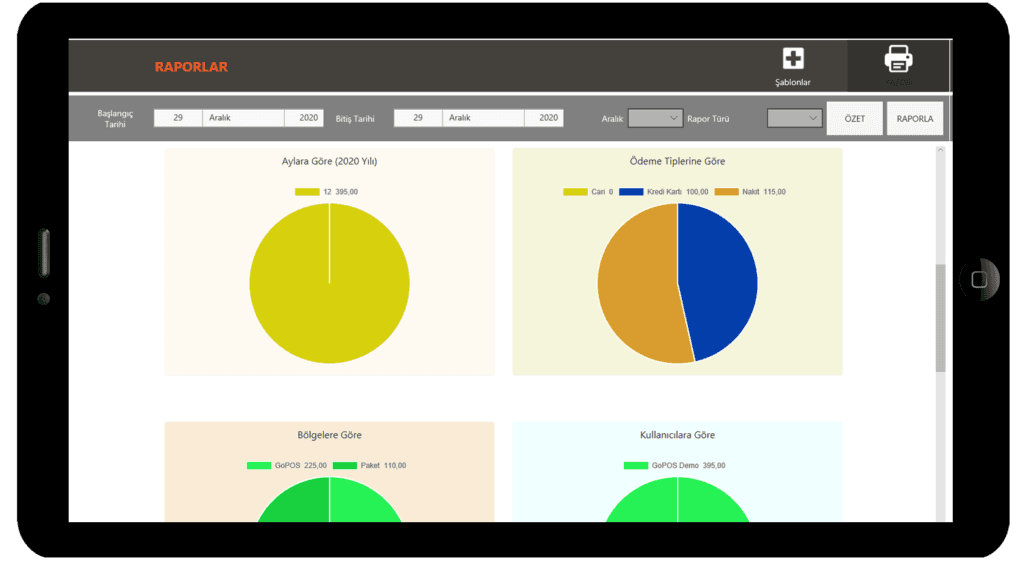Select the start date month field Aralık
The height and width of the screenshot is (564, 1024).
[243, 118]
